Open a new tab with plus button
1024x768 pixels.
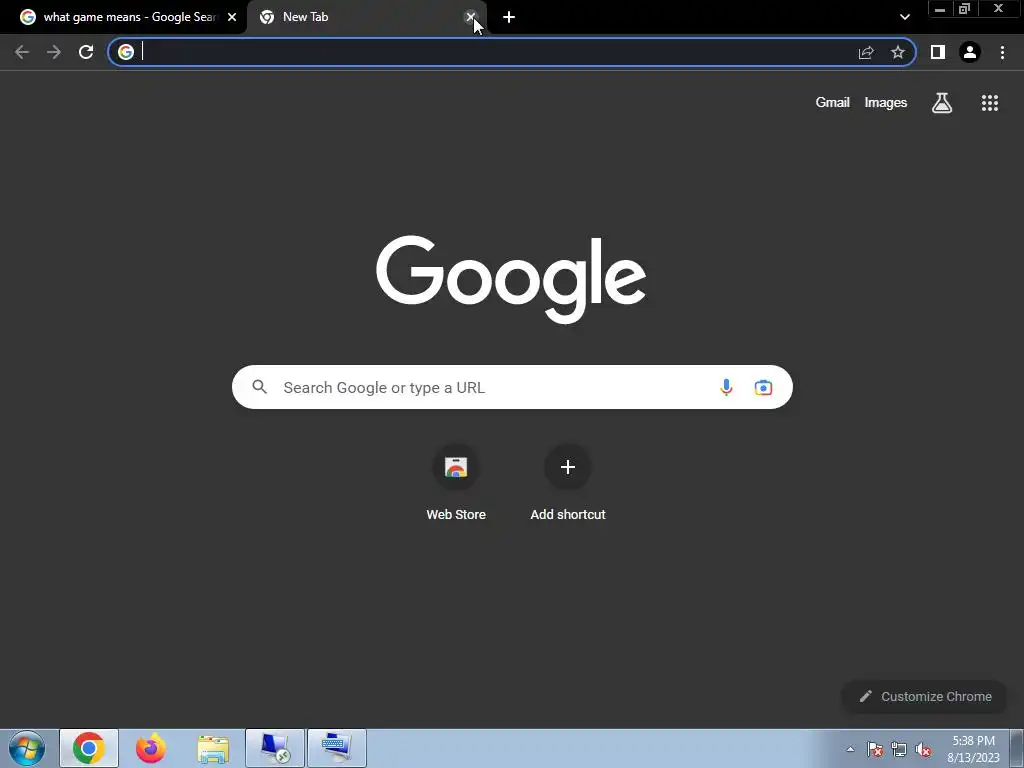[509, 17]
